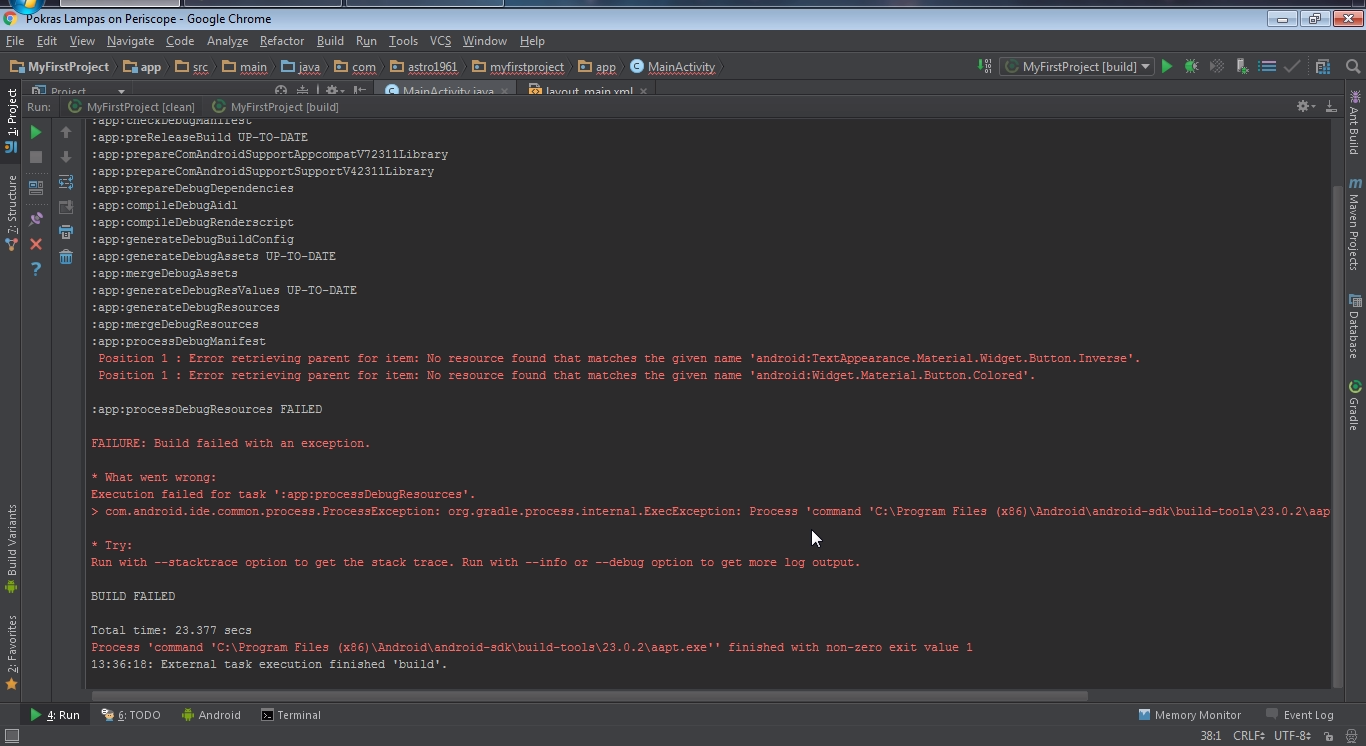Image resolution: width=1366 pixels, height=746 pixels.
Task: Click inspector profile icon in status bar
Action: point(1351,736)
